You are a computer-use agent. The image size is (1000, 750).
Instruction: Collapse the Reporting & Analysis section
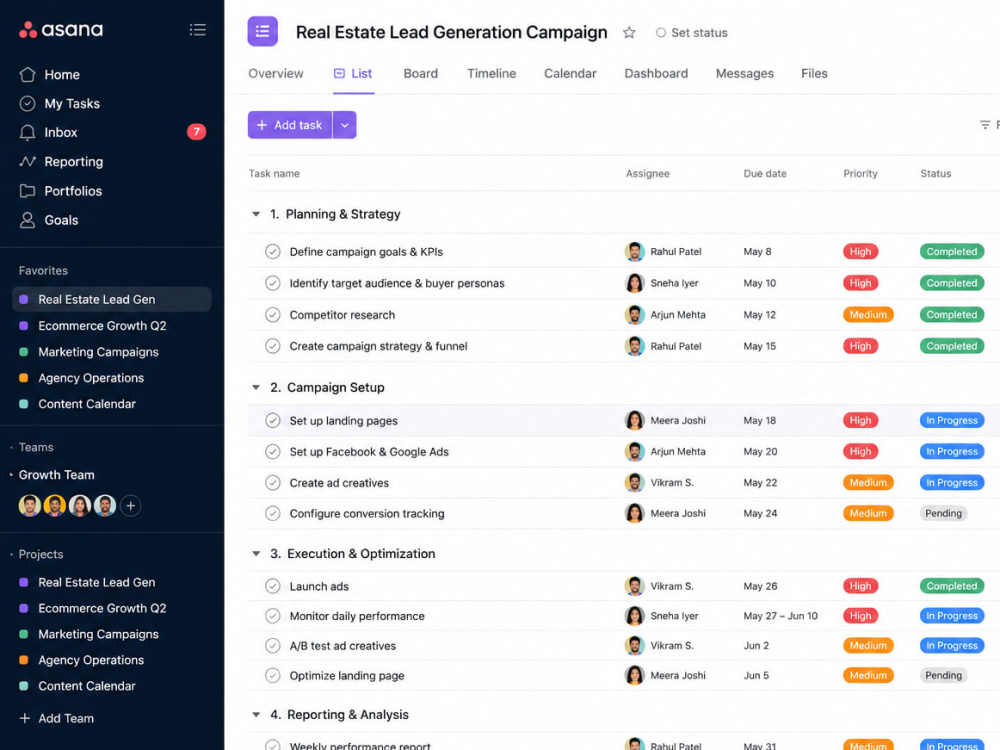[256, 715]
